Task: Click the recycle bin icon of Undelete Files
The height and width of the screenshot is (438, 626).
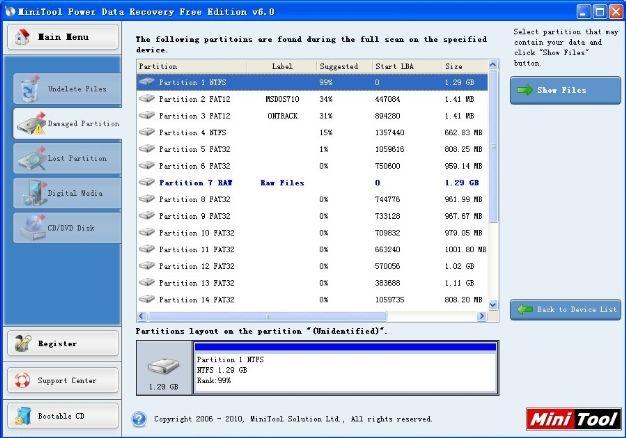Action: point(29,89)
